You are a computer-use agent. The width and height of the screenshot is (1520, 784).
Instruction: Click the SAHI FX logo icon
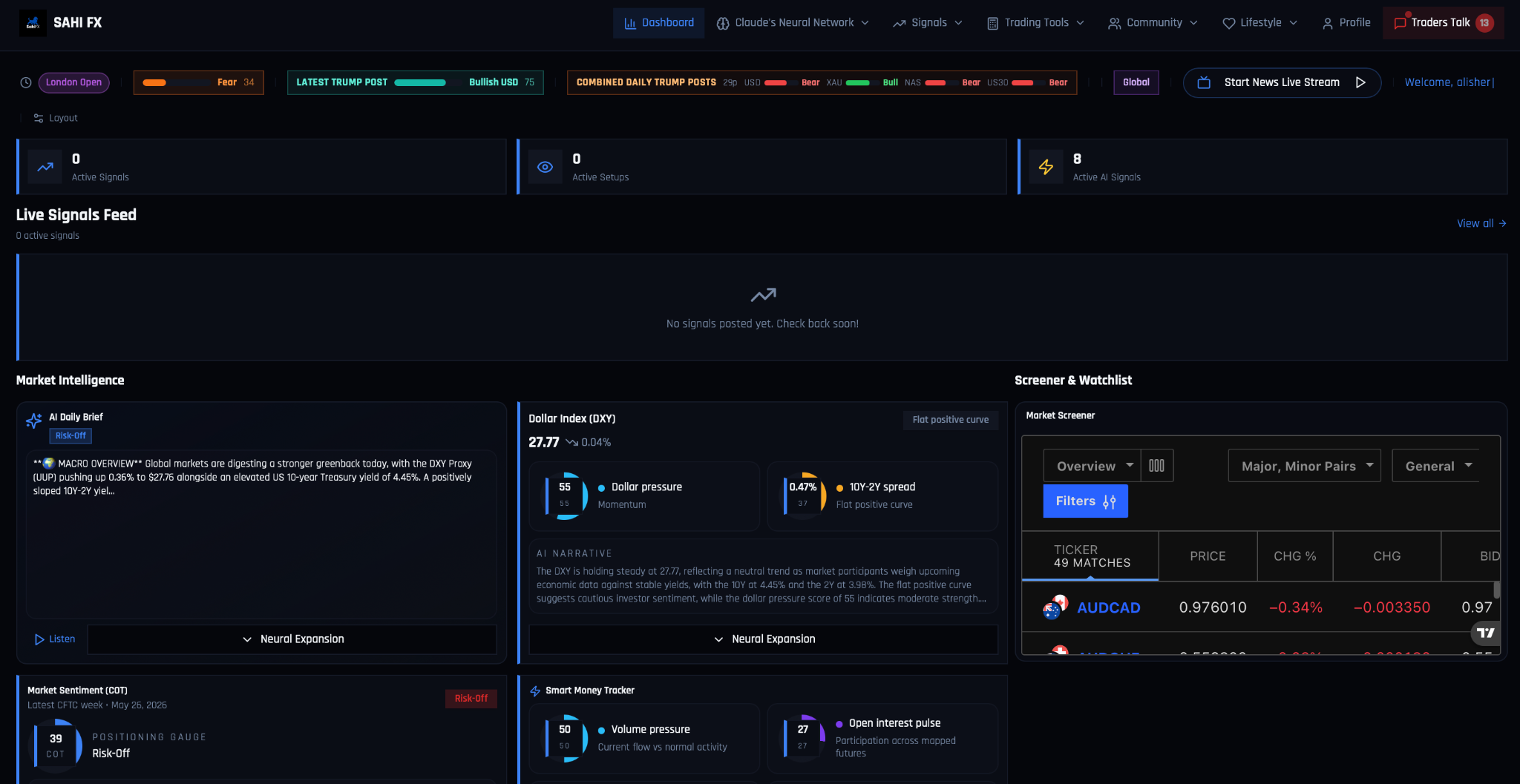coord(33,23)
